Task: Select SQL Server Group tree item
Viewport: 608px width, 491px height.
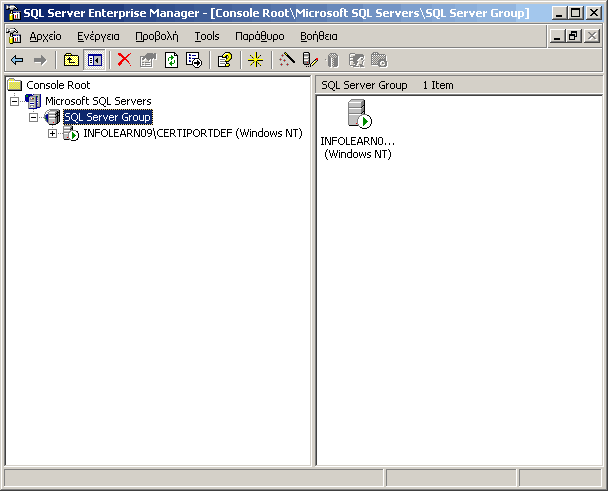Action: [108, 117]
